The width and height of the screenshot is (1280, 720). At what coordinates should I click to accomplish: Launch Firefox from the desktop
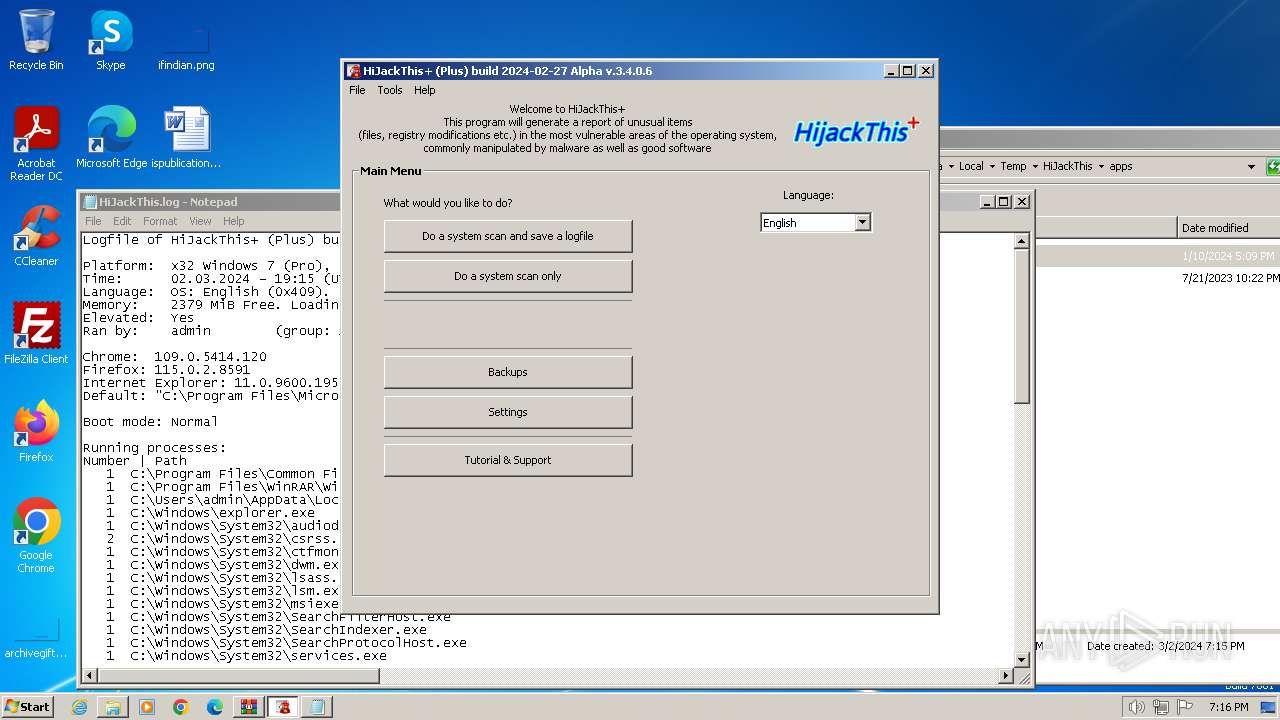click(x=36, y=432)
